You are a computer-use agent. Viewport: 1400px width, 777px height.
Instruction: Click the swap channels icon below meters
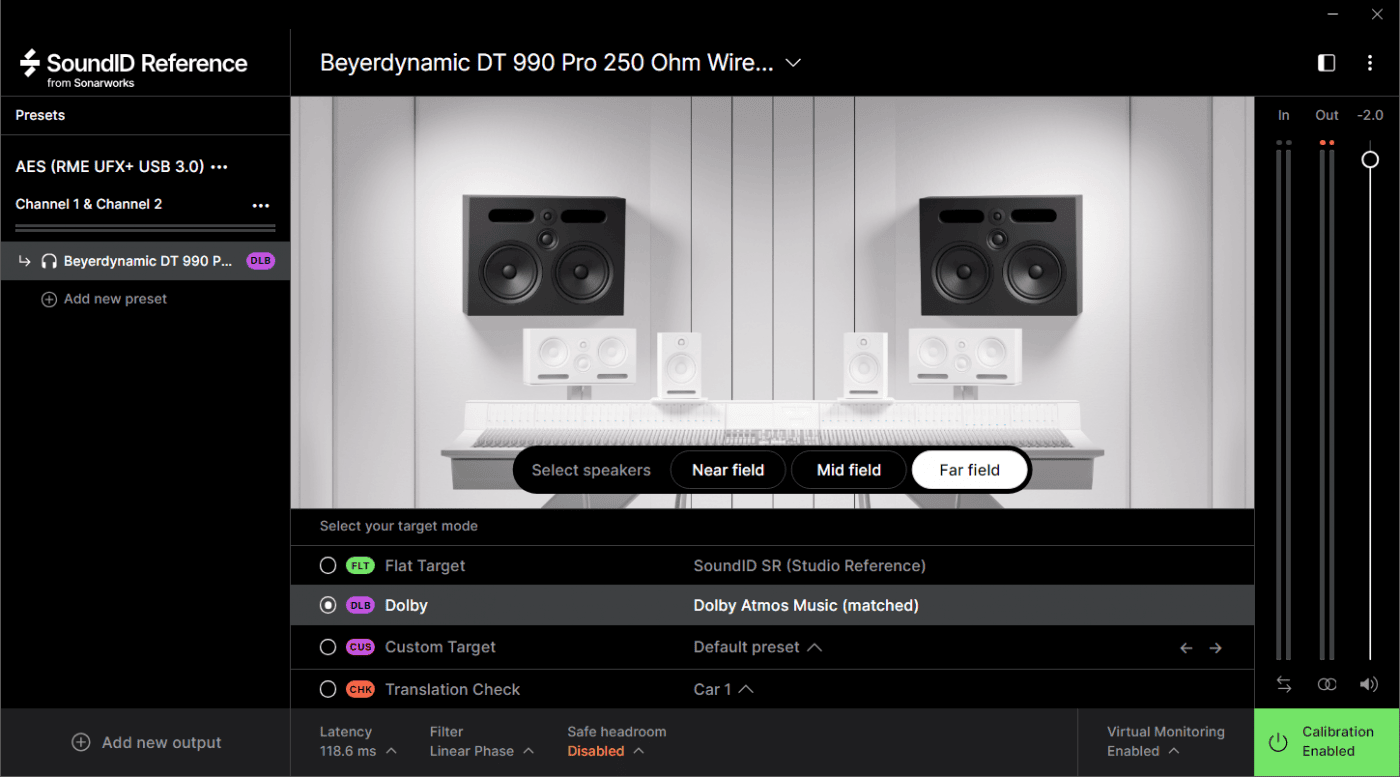pyautogui.click(x=1284, y=684)
